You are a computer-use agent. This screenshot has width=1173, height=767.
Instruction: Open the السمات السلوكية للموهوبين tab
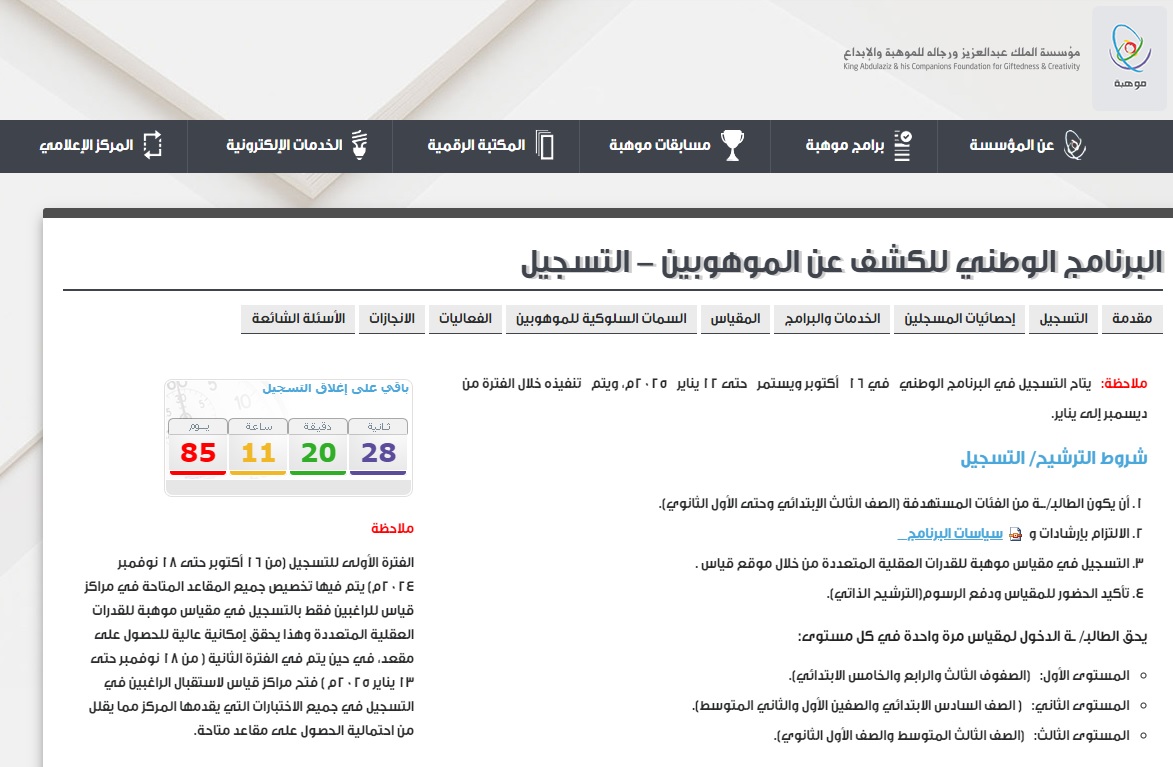click(x=601, y=319)
